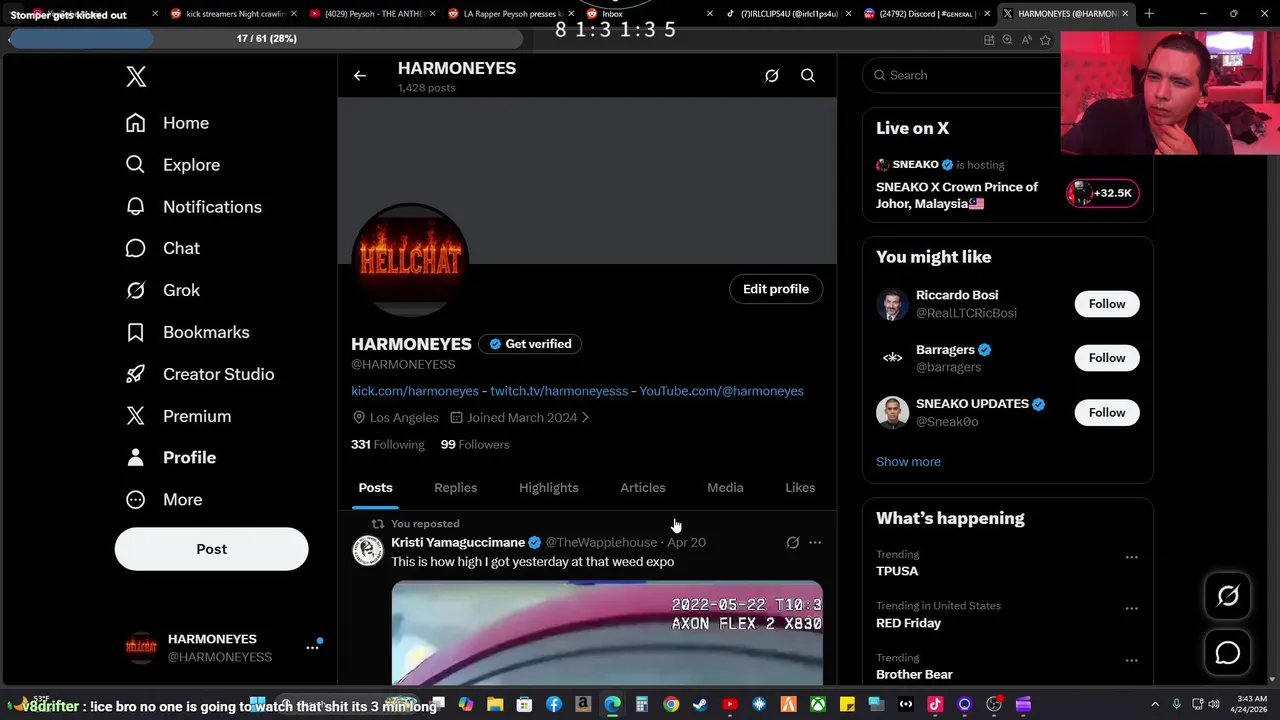Switch to the Media tab
1280x720 pixels.
coord(725,488)
